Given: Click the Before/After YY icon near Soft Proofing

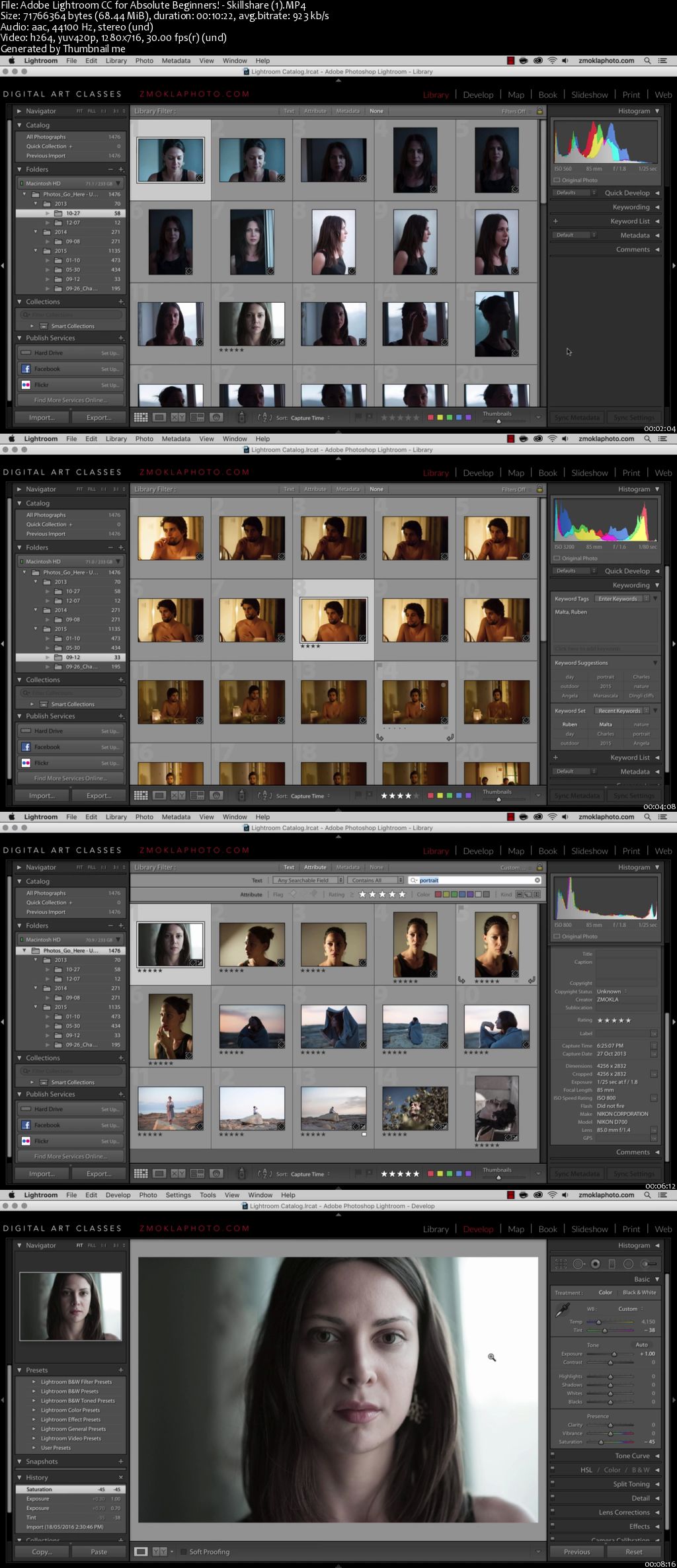Looking at the screenshot, I should pos(159,1551).
